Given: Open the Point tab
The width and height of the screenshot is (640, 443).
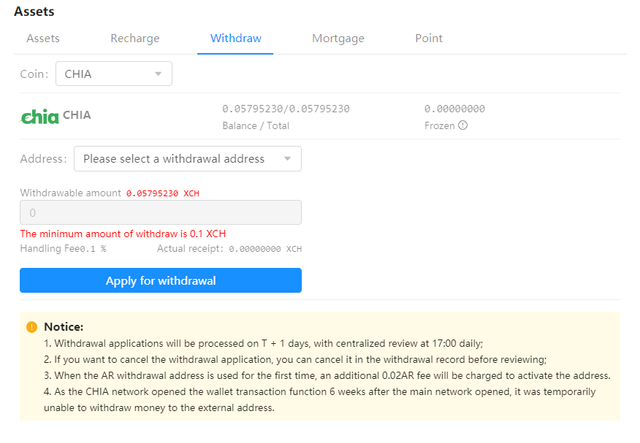Looking at the screenshot, I should click(x=429, y=38).
